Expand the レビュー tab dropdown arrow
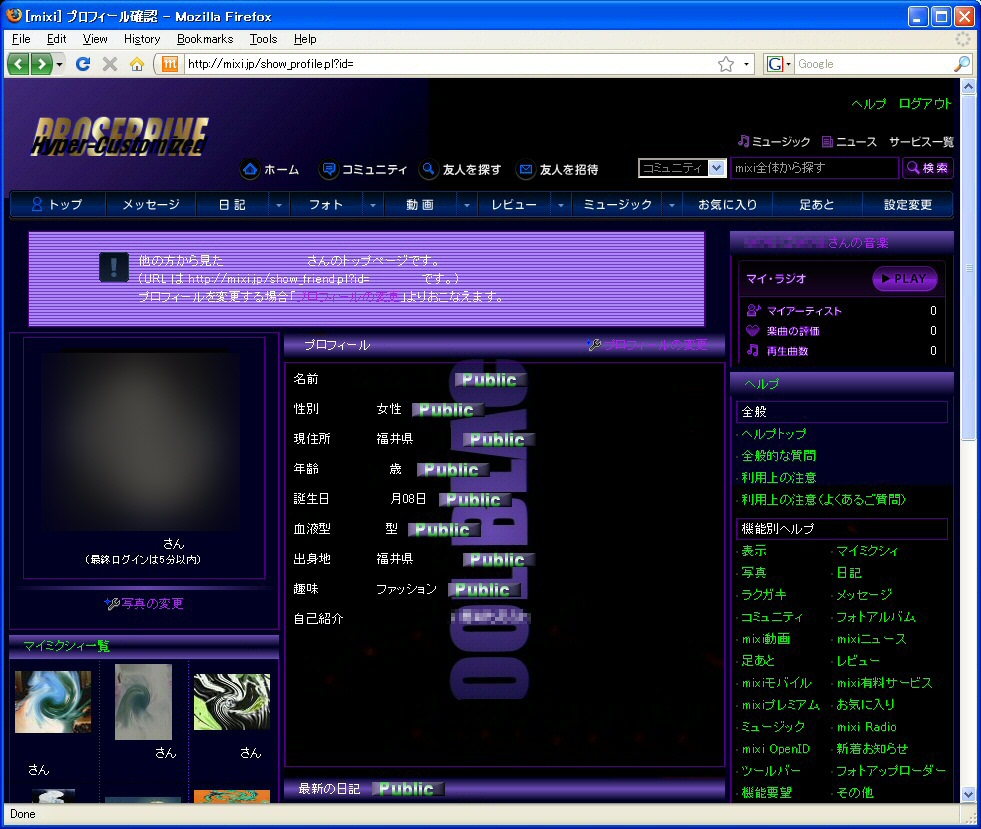Screen dimensions: 981x829 tap(561, 205)
